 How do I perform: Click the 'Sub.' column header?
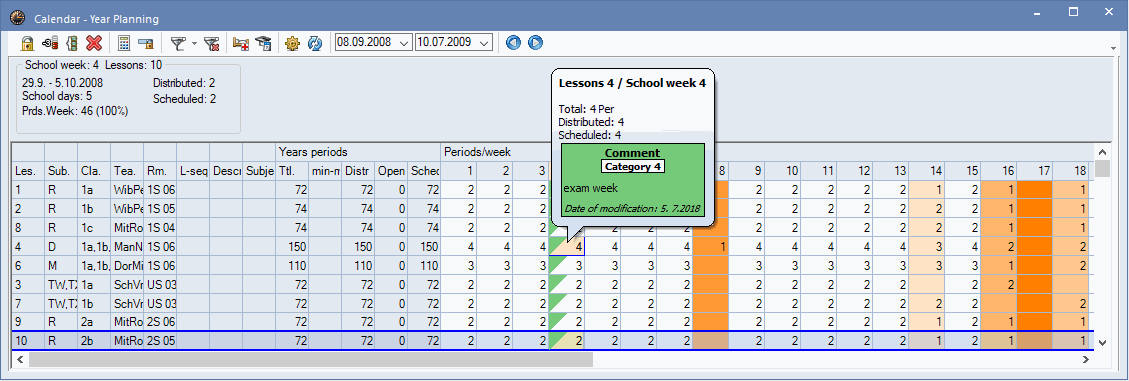tap(60, 171)
